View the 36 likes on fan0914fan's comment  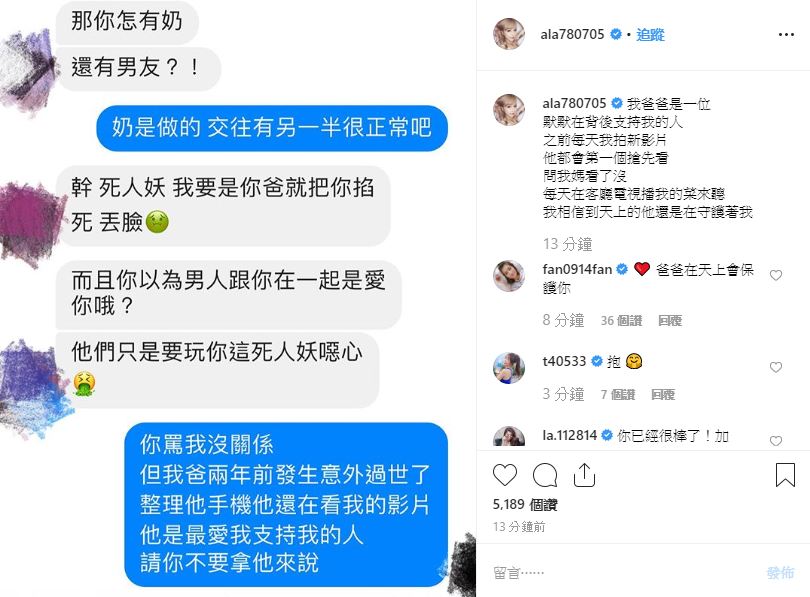pyautogui.click(x=621, y=321)
